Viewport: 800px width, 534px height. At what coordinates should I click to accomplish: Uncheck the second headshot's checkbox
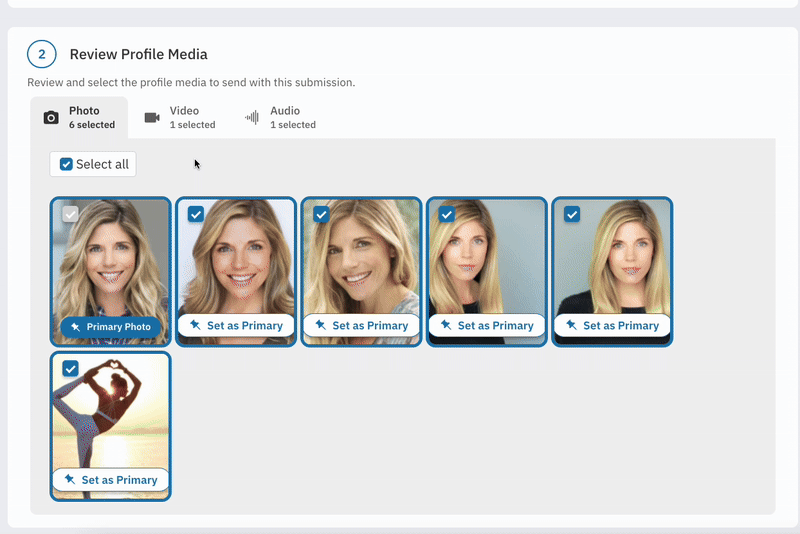pyautogui.click(x=196, y=214)
